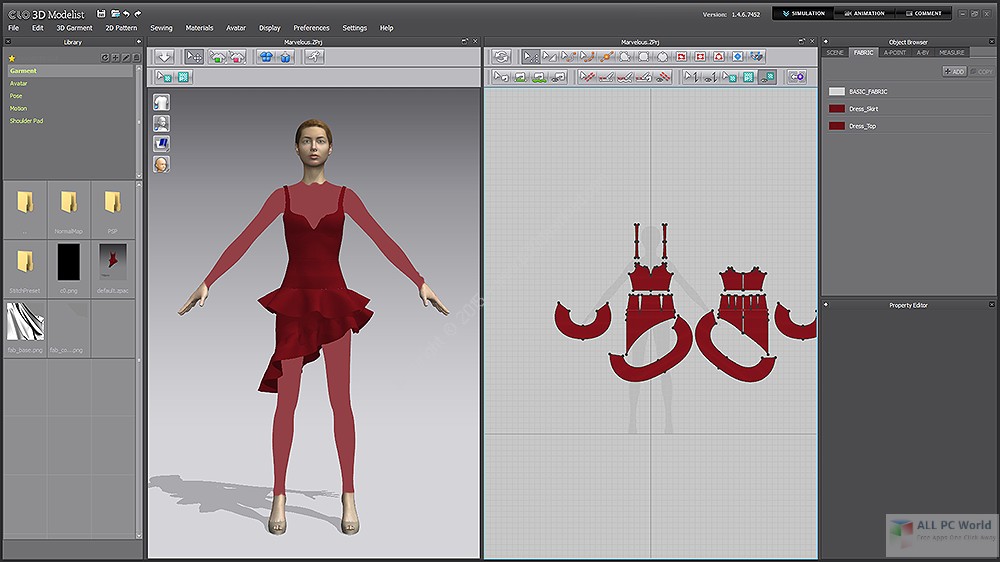This screenshot has height=562, width=1000.
Task: Click the BASIC_FABRIC white color swatch
Action: coord(837,92)
